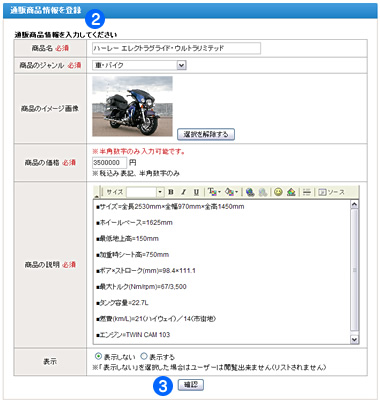Click the 選択を解除する button
Screen dimensions: 380x402
point(206,134)
